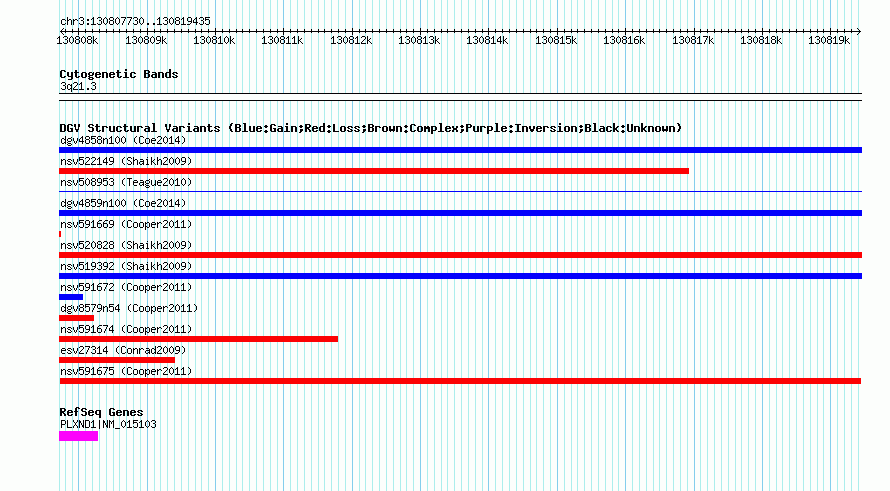Select the short nsv591672 blue bar
Viewport: 890px width, 491px height.
pos(71,297)
